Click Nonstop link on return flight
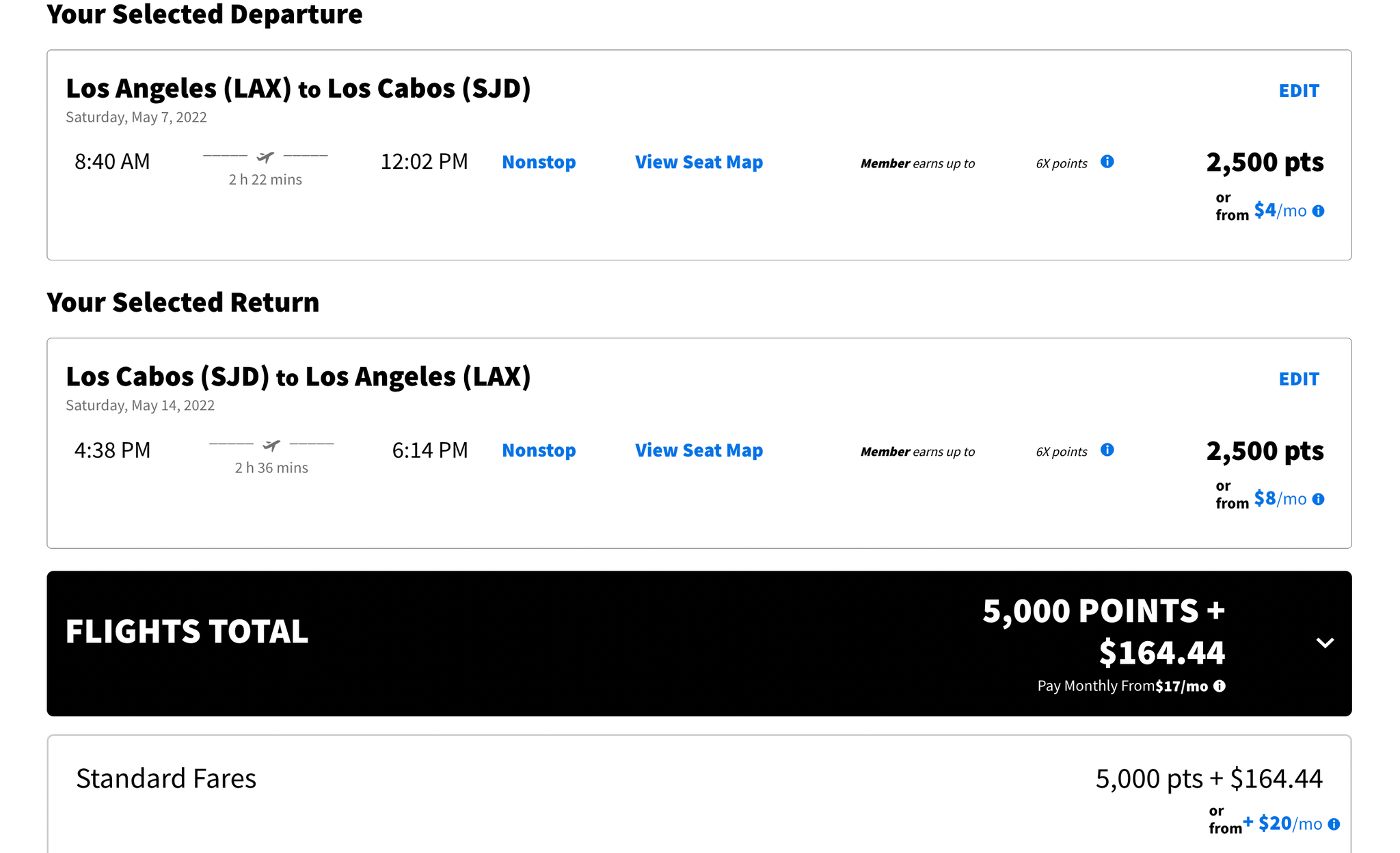The height and width of the screenshot is (853, 1400). pos(539,450)
